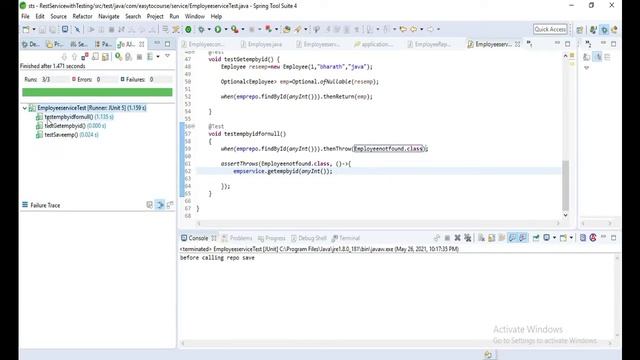The width and height of the screenshot is (640, 360).
Task: Open the Package Explorer tab labeled Pa...
Action: [103, 44]
